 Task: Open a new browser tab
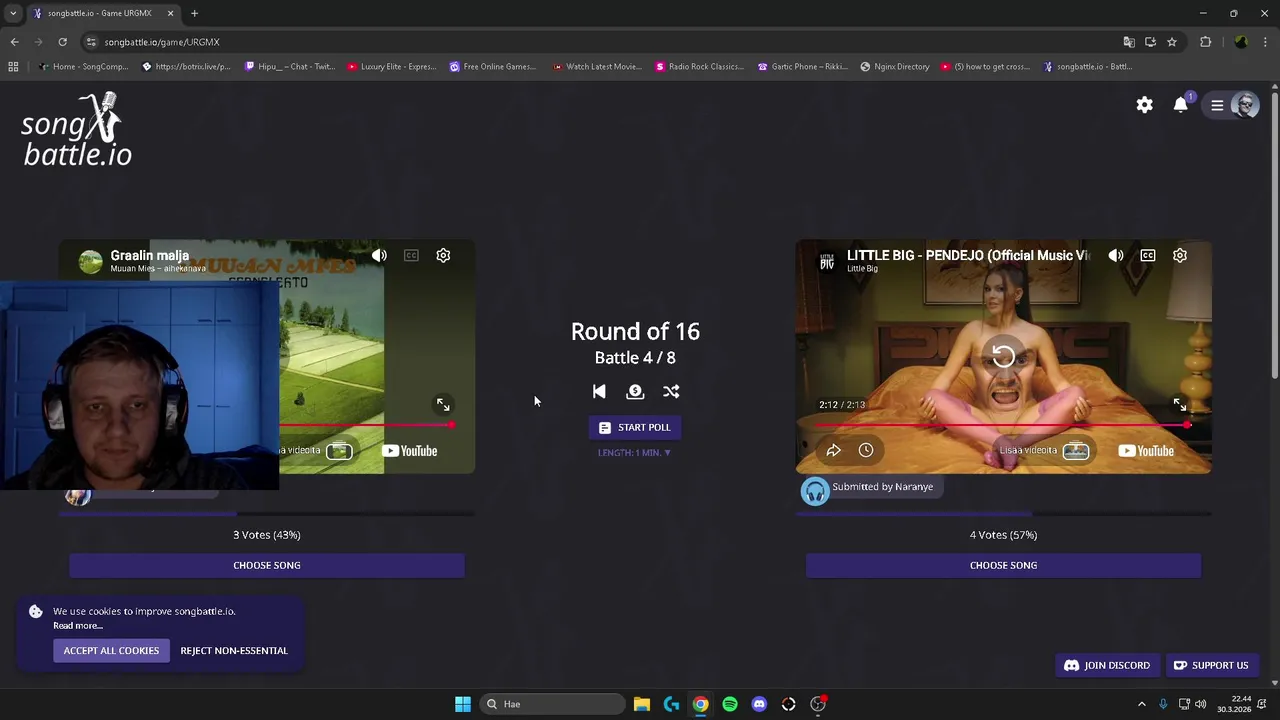(194, 13)
